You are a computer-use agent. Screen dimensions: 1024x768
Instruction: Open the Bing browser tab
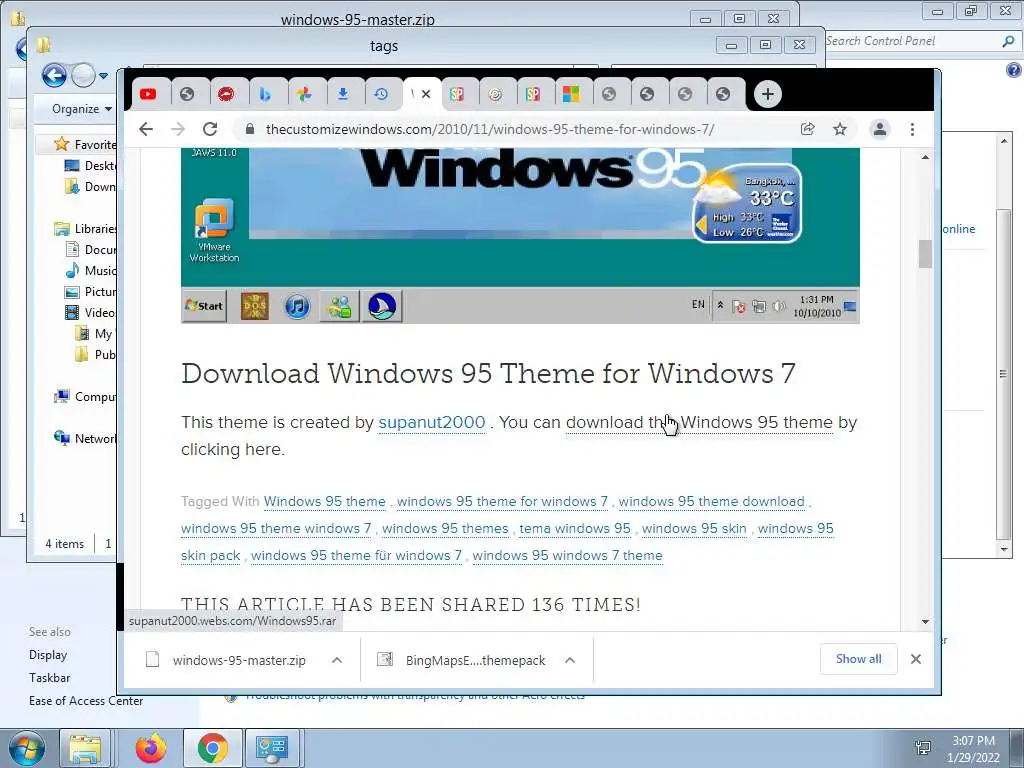(264, 94)
